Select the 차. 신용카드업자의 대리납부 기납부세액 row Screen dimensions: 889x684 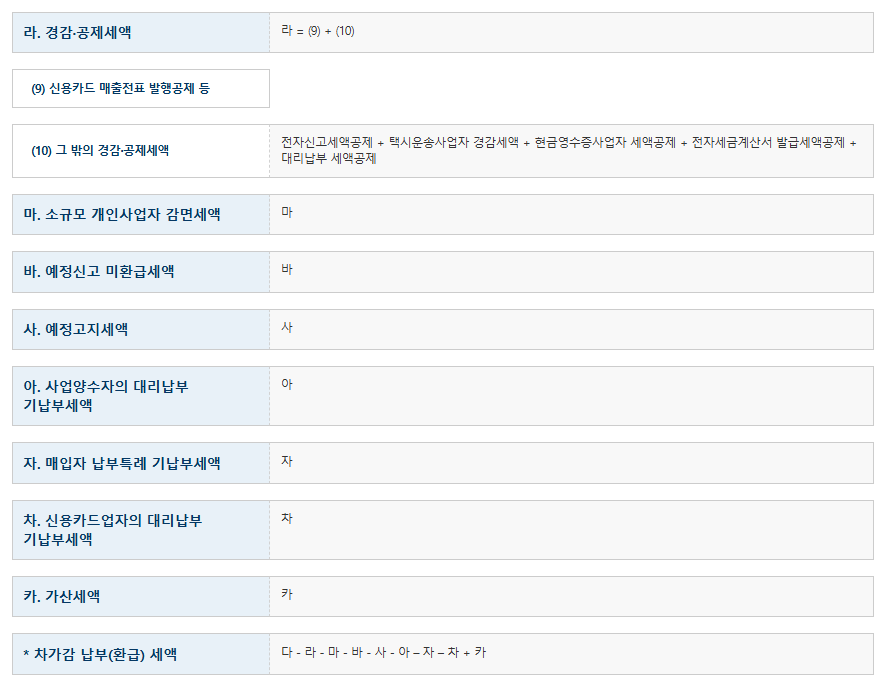pyautogui.click(x=106, y=529)
